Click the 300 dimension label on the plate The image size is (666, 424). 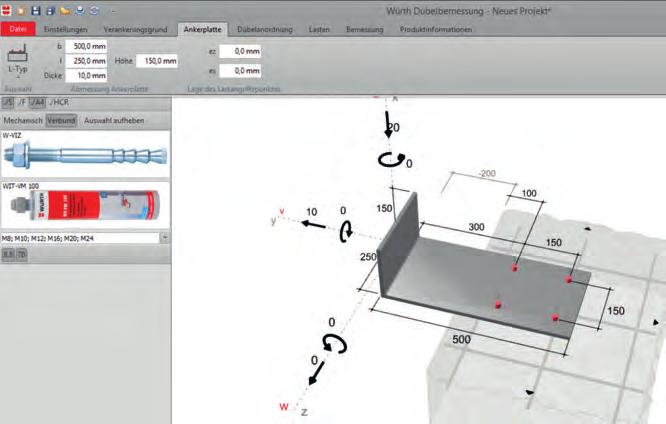point(477,227)
